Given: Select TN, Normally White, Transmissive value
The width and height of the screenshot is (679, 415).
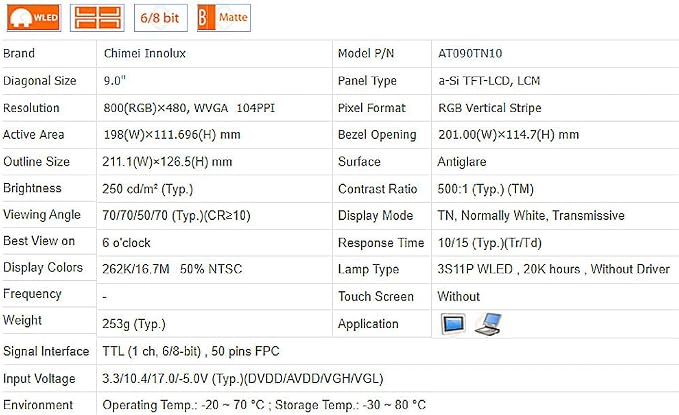Looking at the screenshot, I should click(x=531, y=215).
